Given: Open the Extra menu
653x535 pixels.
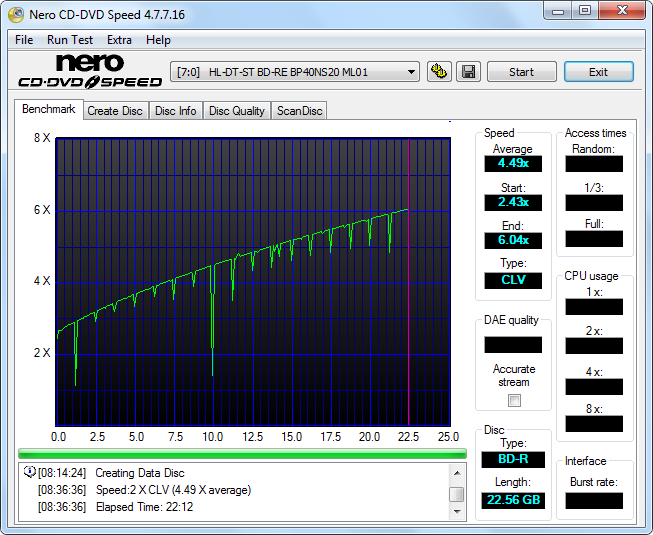Looking at the screenshot, I should click(119, 40).
